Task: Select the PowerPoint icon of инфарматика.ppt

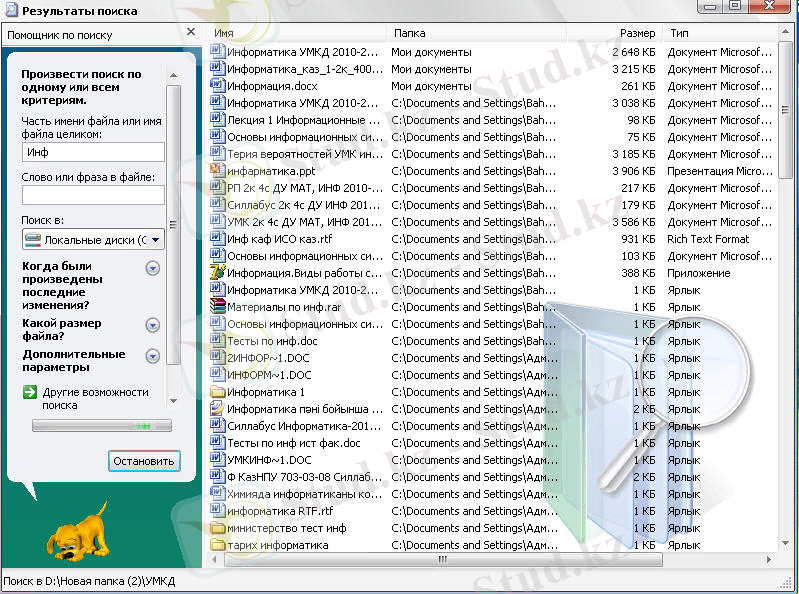Action: coord(217,171)
